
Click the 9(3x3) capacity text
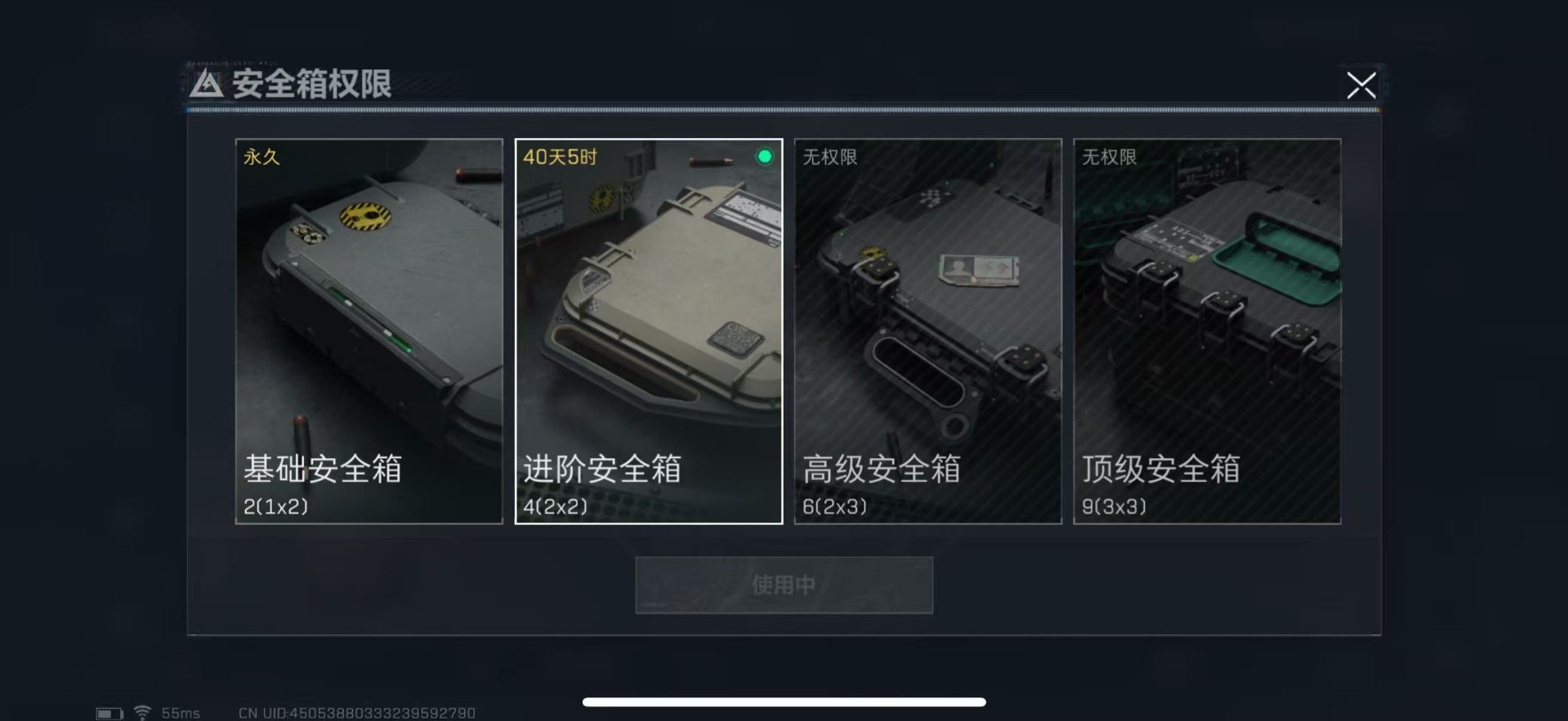(1114, 506)
